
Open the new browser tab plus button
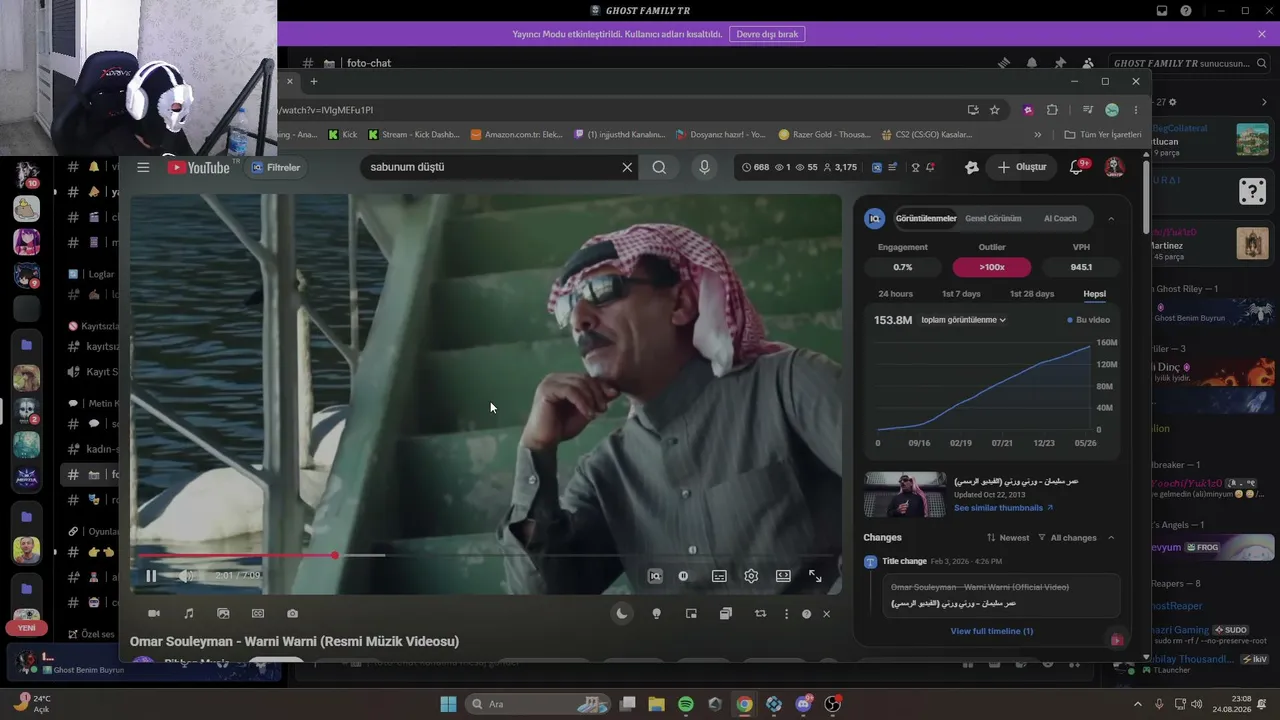313,81
